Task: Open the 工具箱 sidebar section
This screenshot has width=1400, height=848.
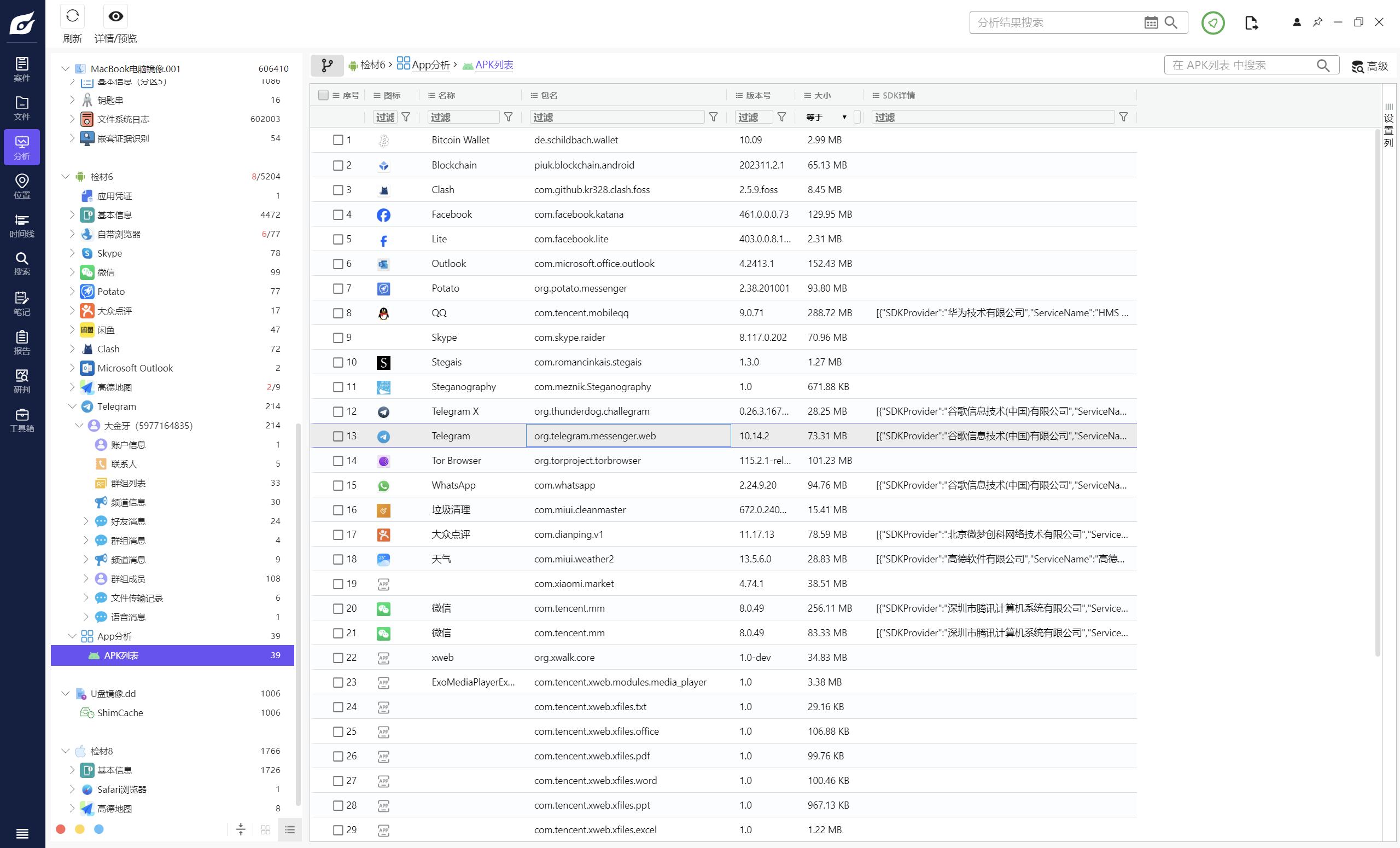Action: click(x=21, y=421)
